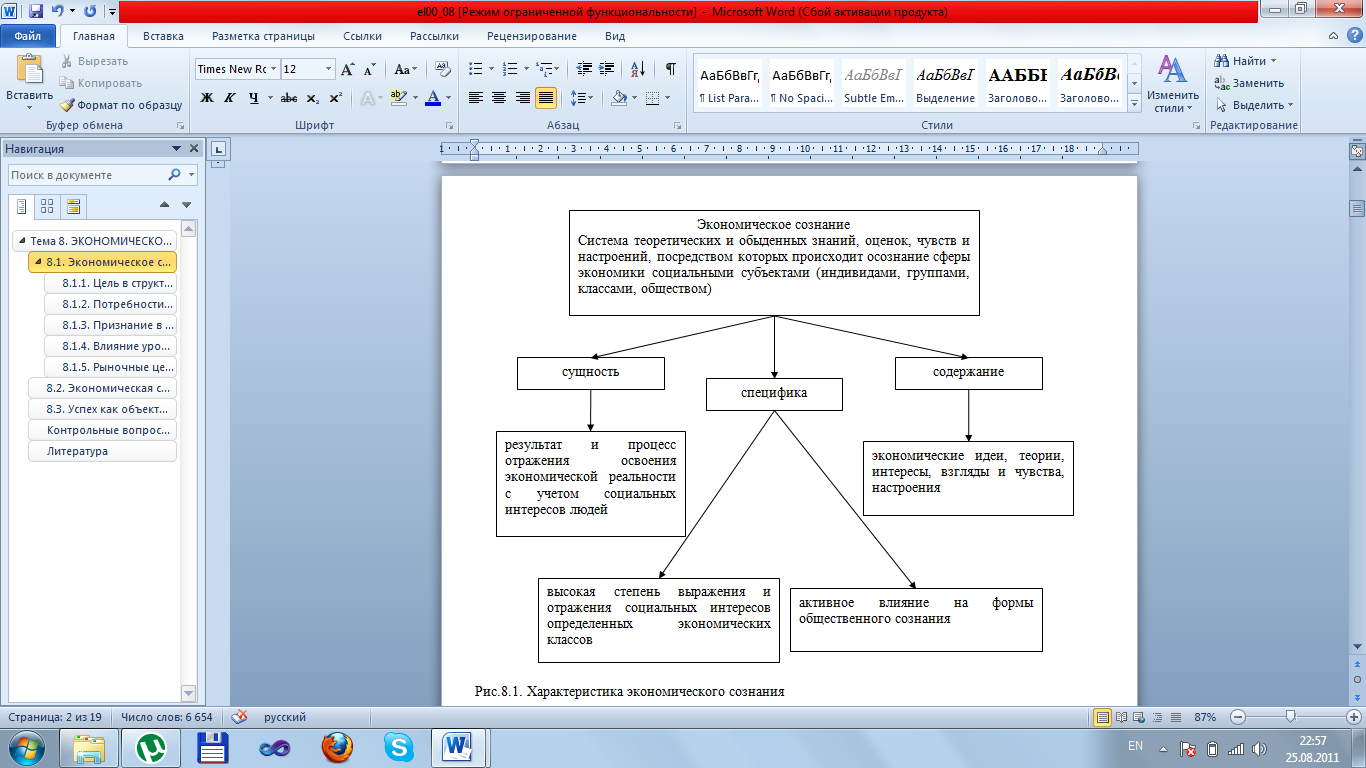Click the Change Styles (Изменить стили) icon
This screenshot has width=1366, height=768.
(1172, 70)
